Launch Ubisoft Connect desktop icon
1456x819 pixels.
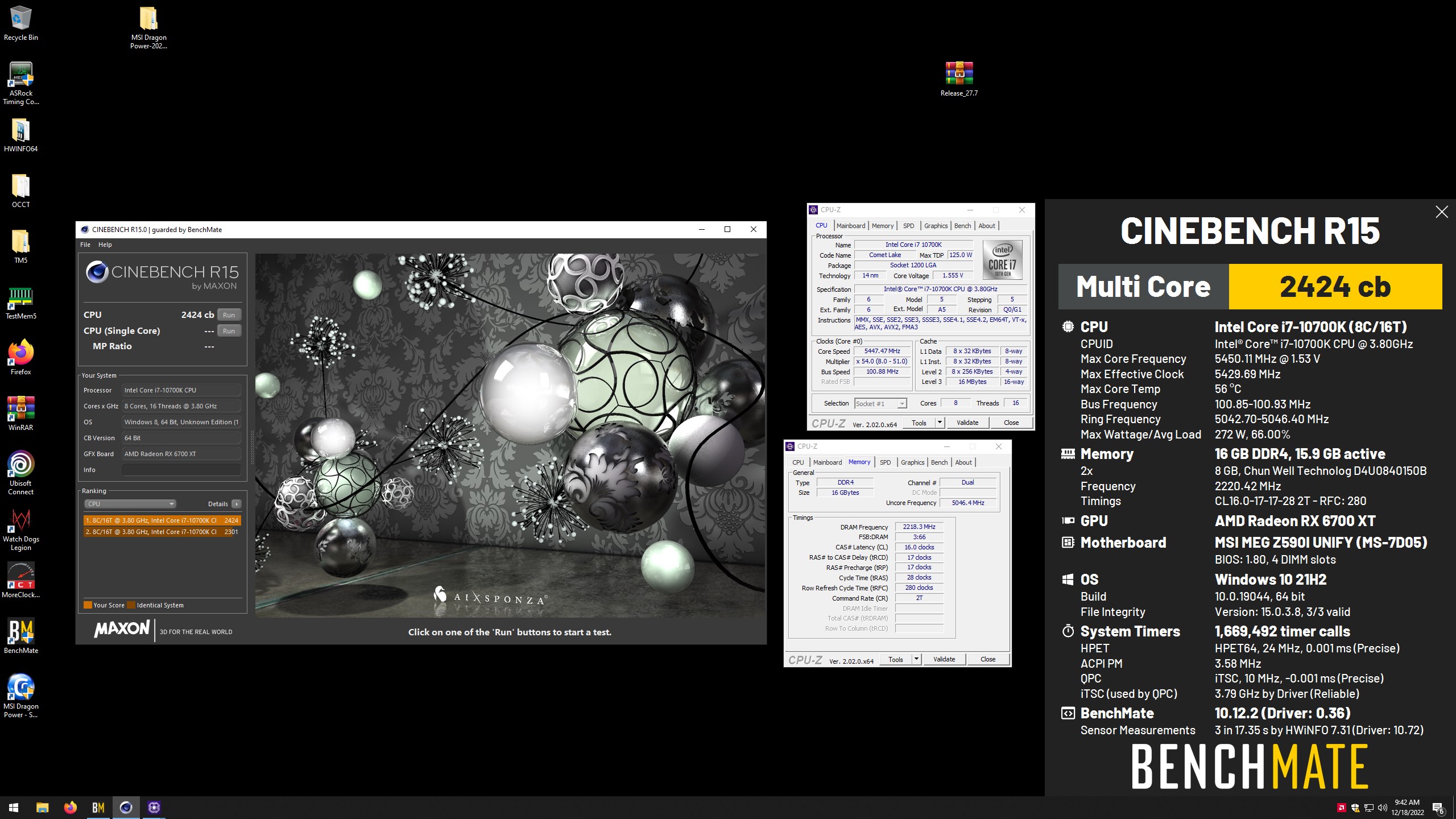click(x=20, y=473)
